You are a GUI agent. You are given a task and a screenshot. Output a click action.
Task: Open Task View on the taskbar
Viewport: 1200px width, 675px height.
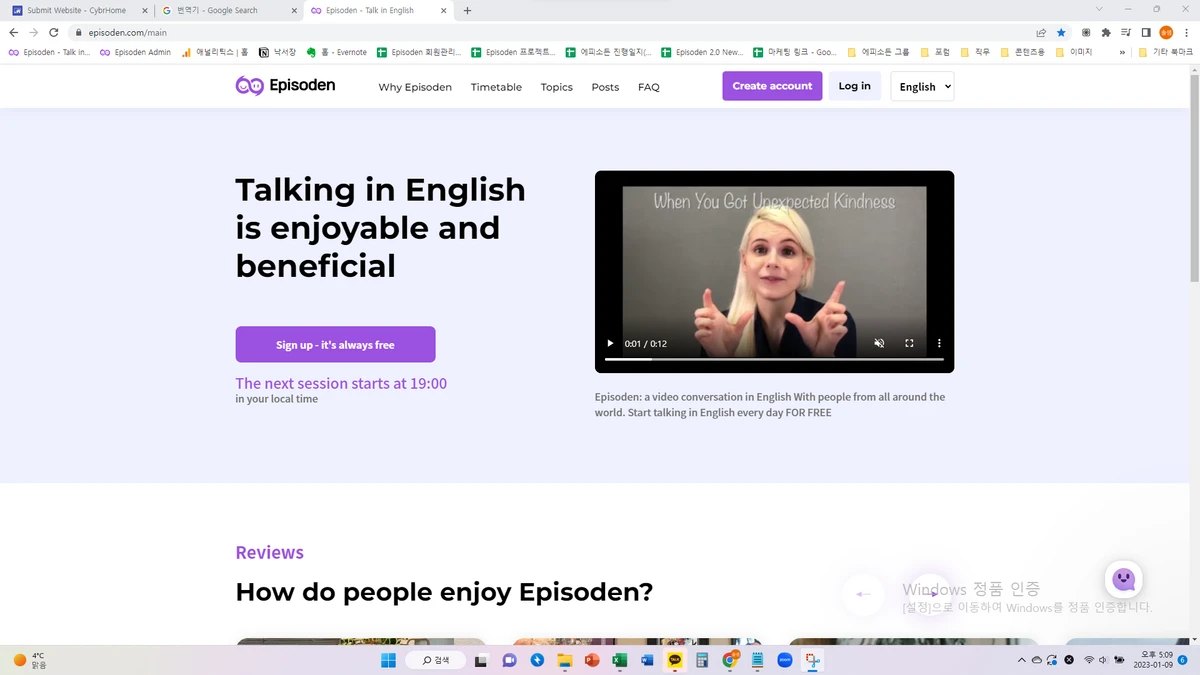(x=481, y=660)
